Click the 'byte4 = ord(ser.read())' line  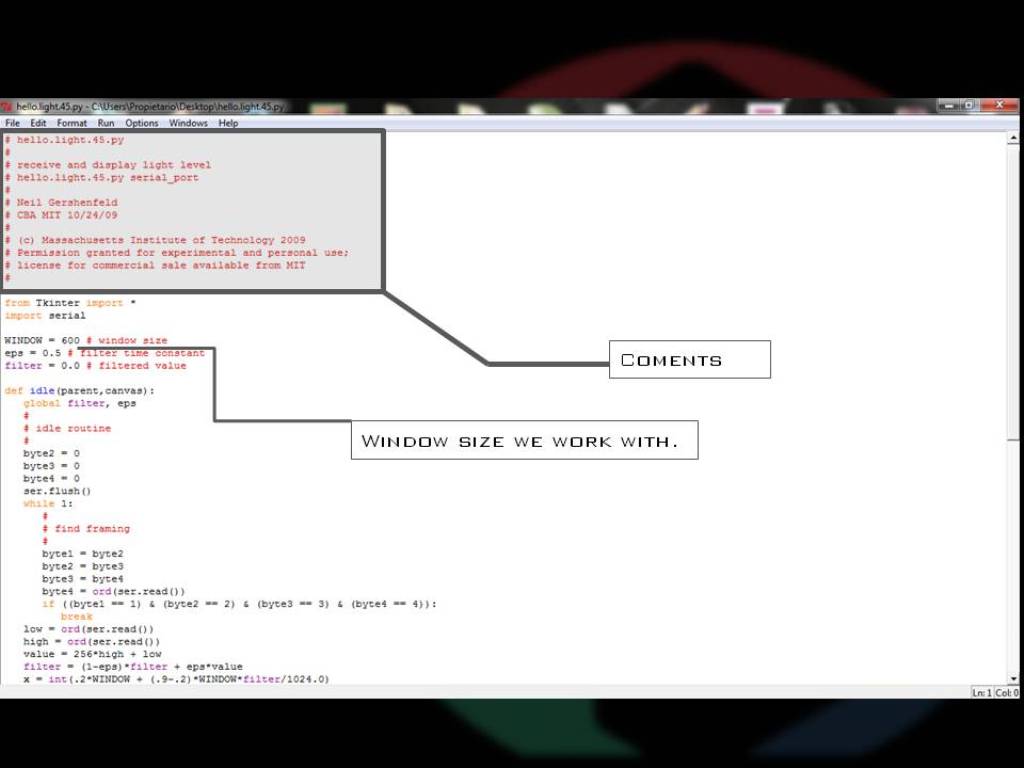tap(114, 592)
